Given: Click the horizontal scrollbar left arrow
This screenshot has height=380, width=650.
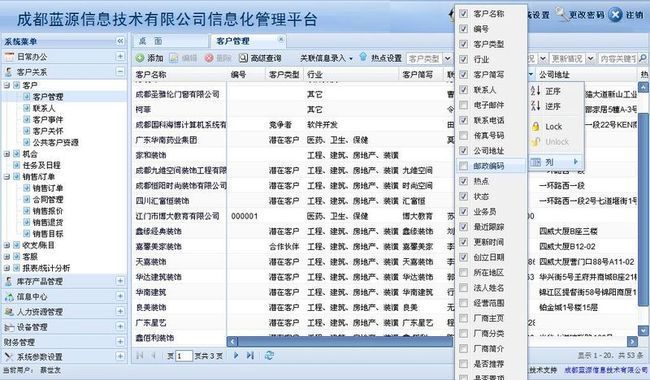Looking at the screenshot, I should click(232, 342).
